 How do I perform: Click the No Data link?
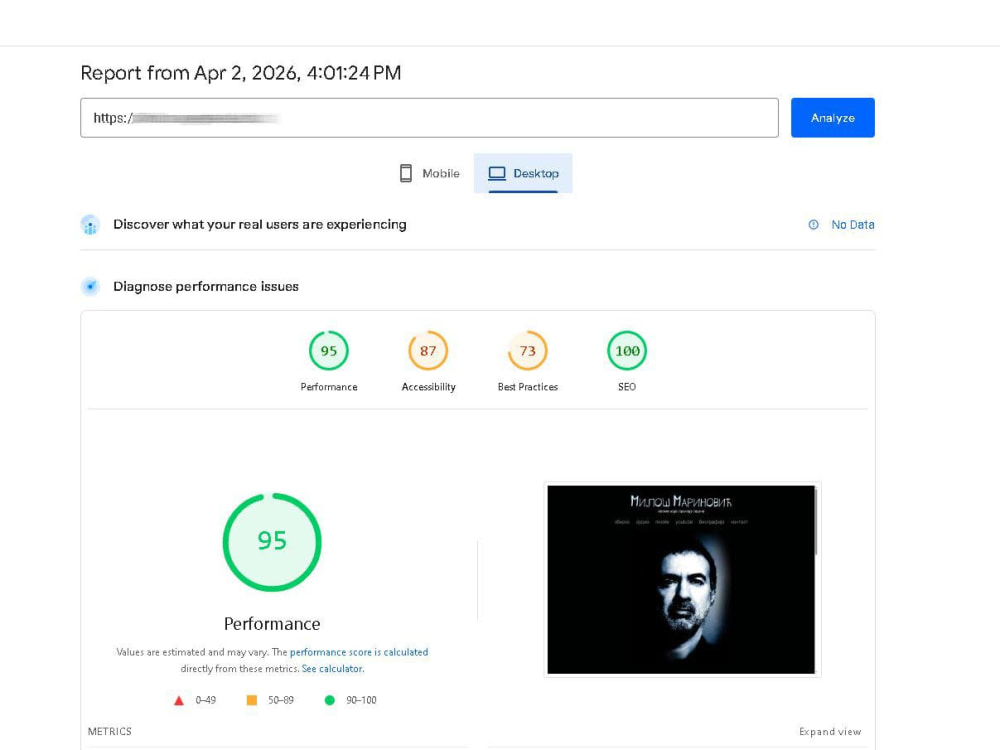click(853, 224)
